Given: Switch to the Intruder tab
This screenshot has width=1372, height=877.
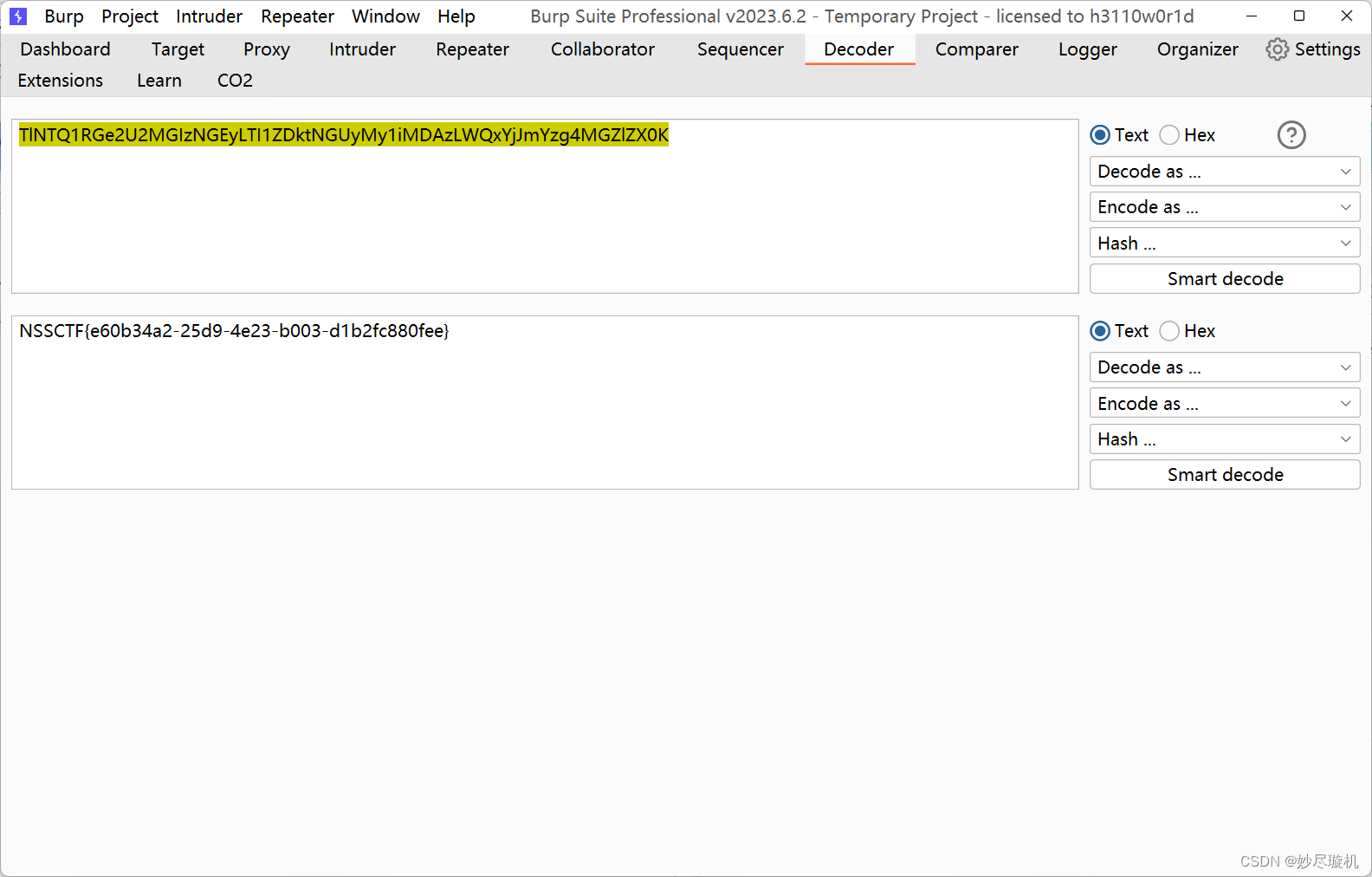Looking at the screenshot, I should [362, 49].
